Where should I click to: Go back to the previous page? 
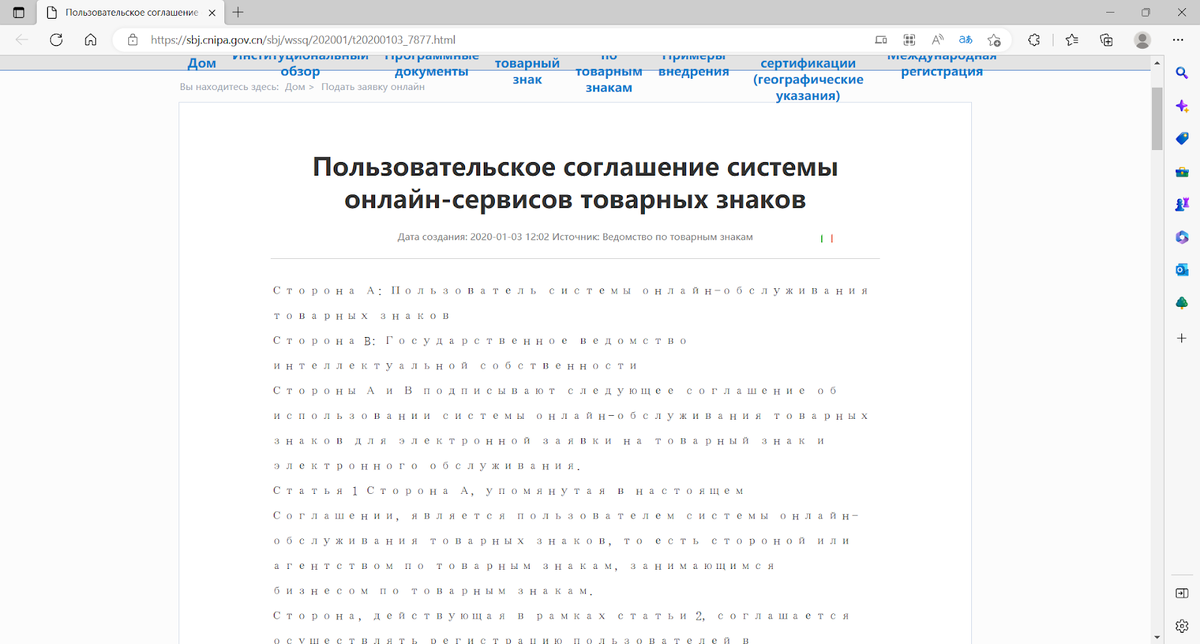(23, 40)
